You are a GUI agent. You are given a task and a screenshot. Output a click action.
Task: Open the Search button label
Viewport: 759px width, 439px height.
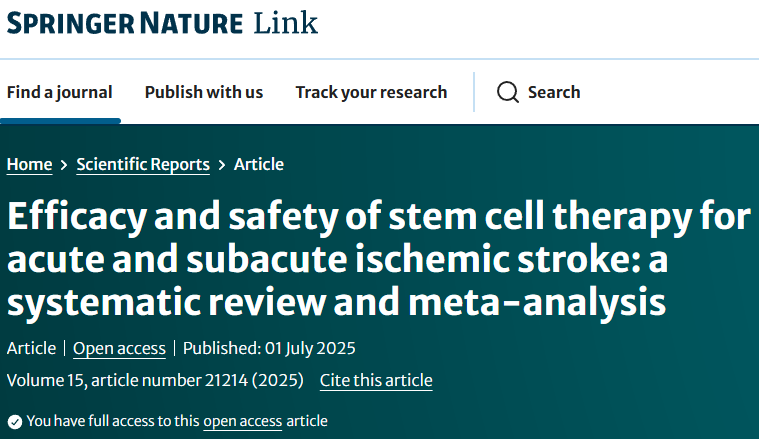[554, 92]
